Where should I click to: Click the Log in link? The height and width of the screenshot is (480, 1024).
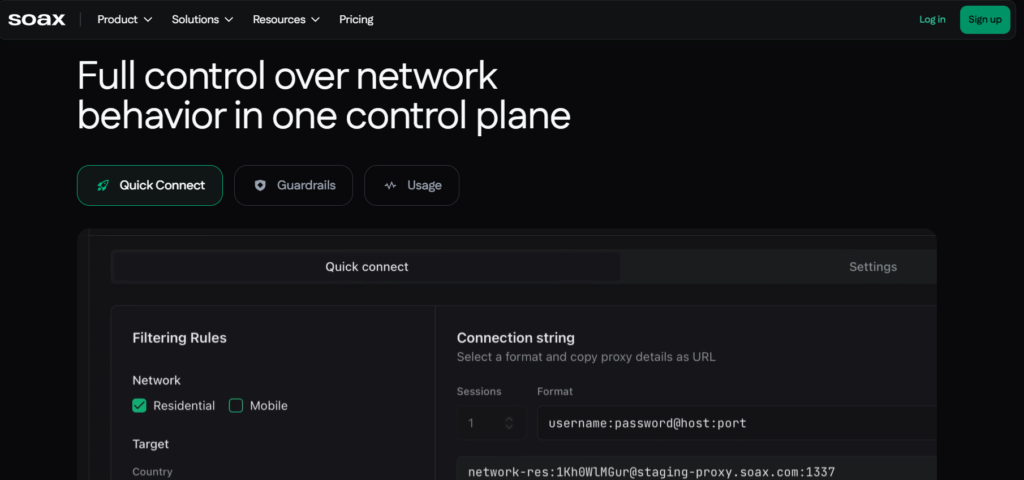(x=932, y=20)
